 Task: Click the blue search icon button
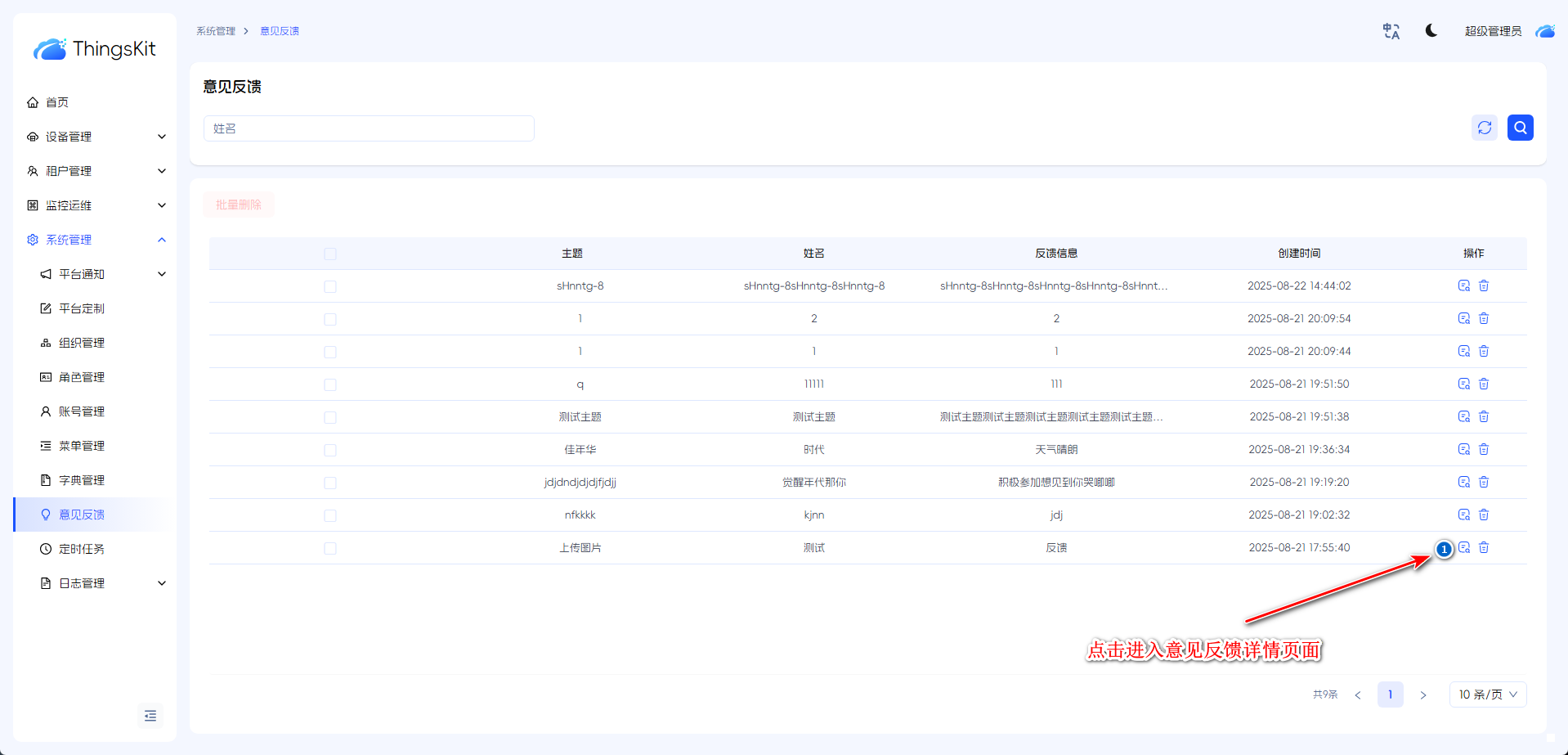tap(1520, 128)
